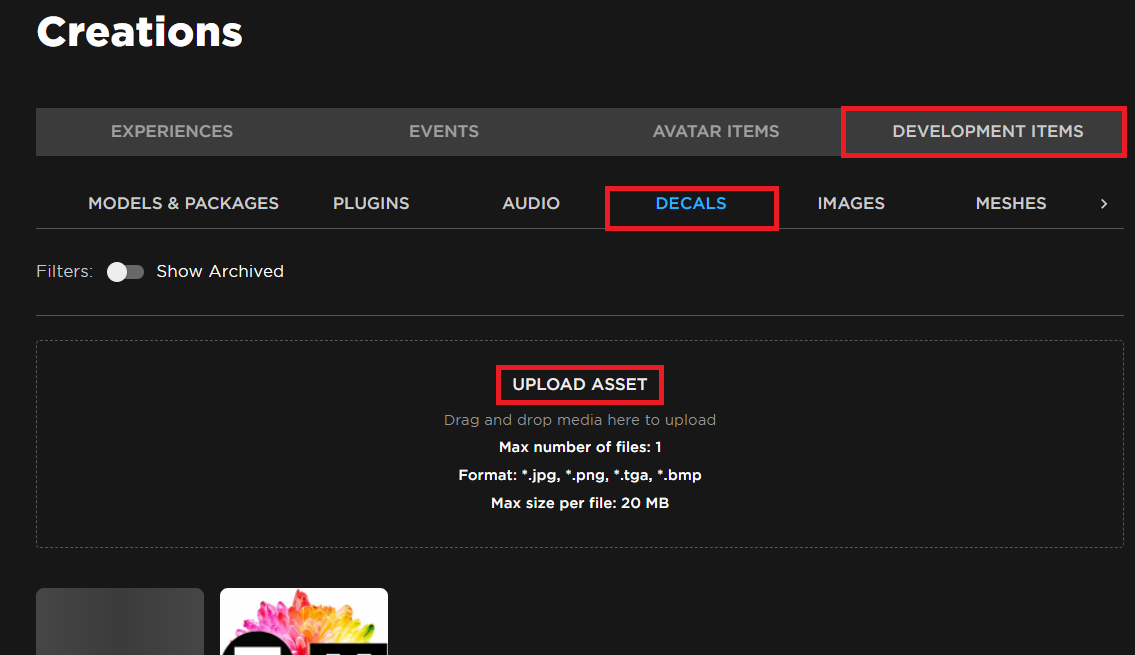Toggle the Show Archived switch
This screenshot has width=1135, height=655.
[x=125, y=271]
